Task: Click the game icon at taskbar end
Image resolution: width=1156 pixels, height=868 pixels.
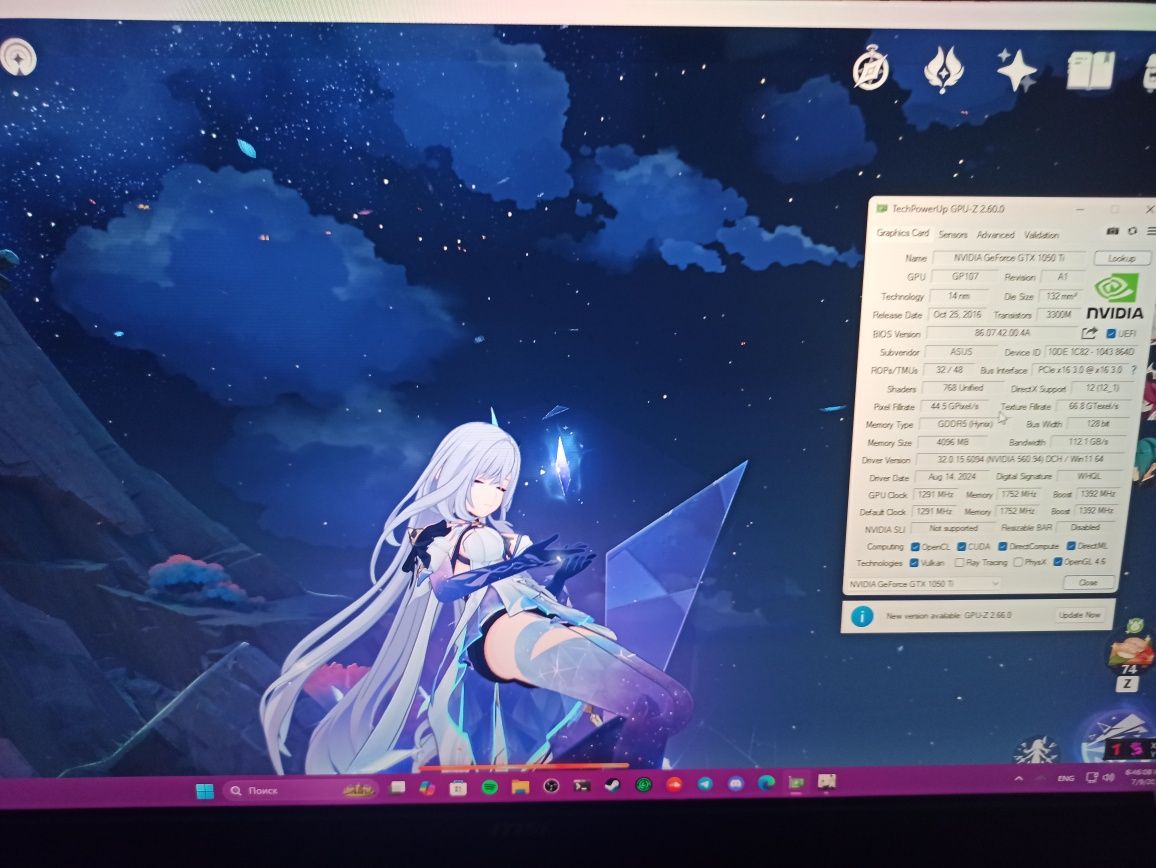Action: pos(826,781)
